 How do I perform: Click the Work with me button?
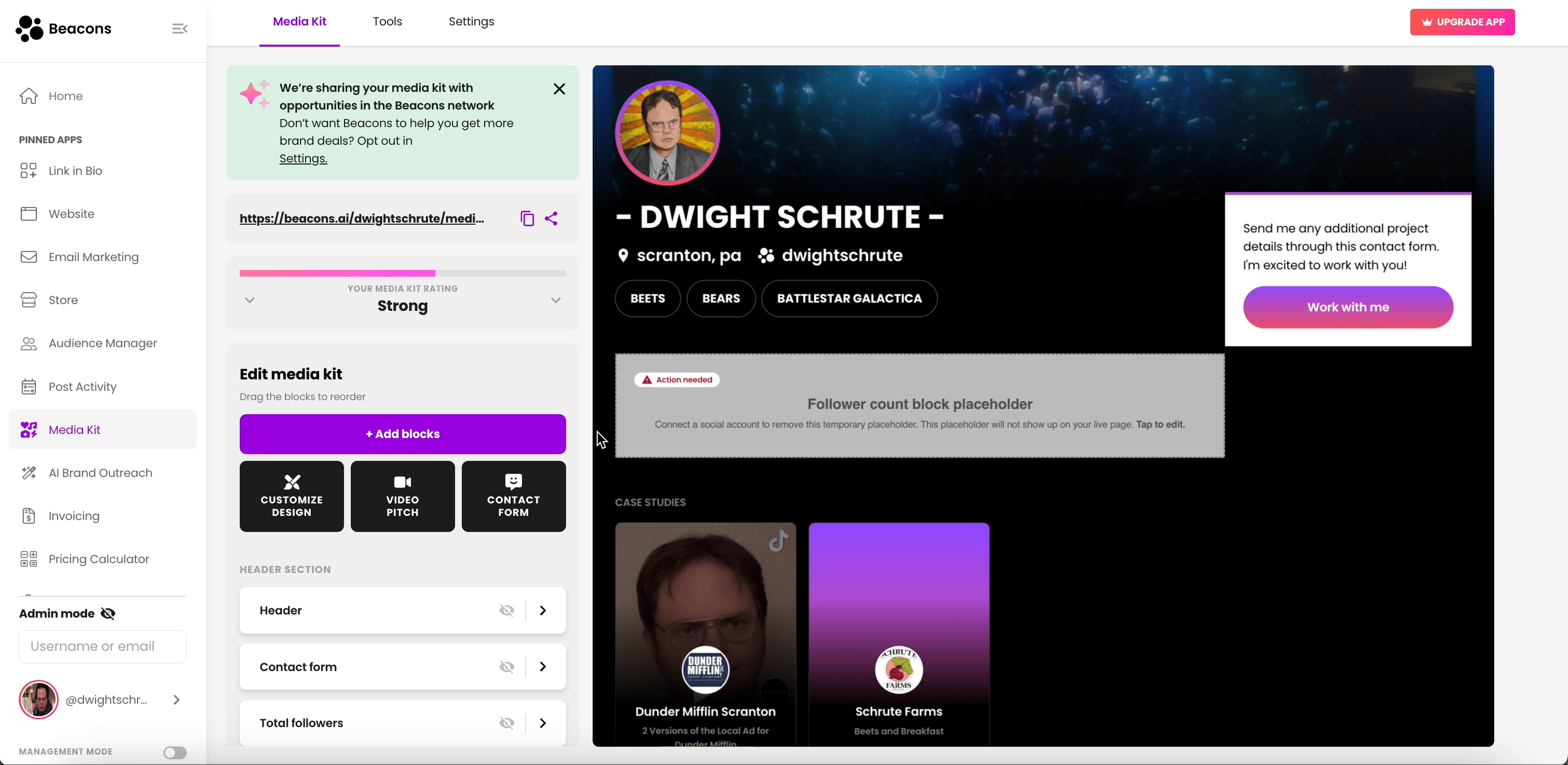click(x=1347, y=307)
